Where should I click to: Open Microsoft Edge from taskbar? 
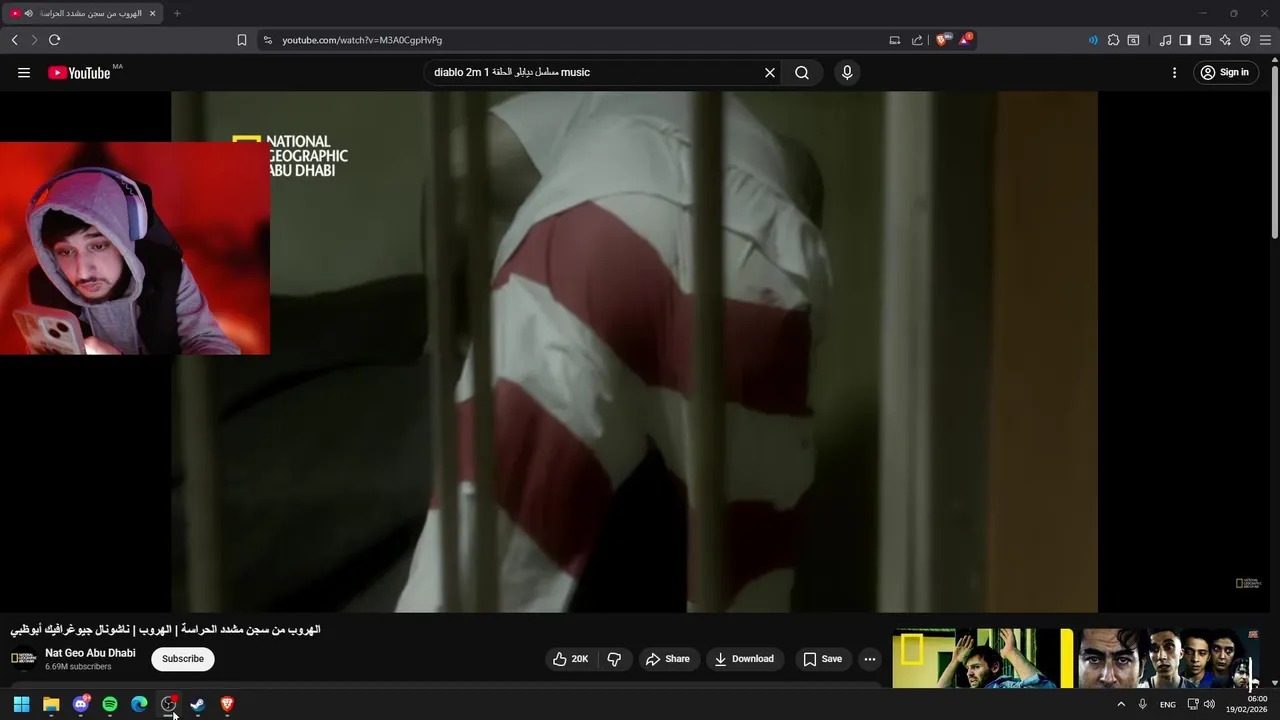click(139, 704)
